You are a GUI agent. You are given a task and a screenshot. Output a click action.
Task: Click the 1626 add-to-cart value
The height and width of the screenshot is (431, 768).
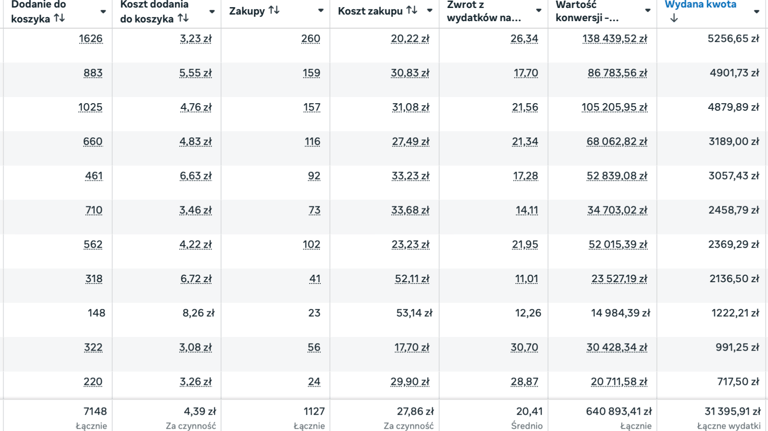click(x=91, y=39)
